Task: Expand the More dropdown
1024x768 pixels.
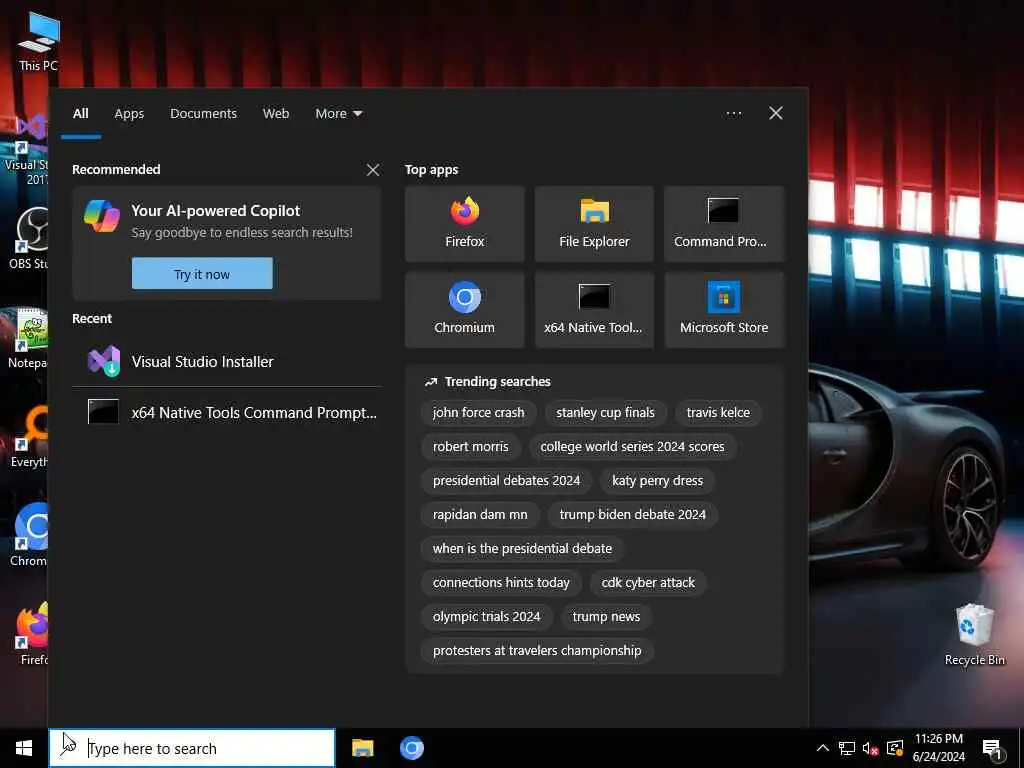Action: 338,113
